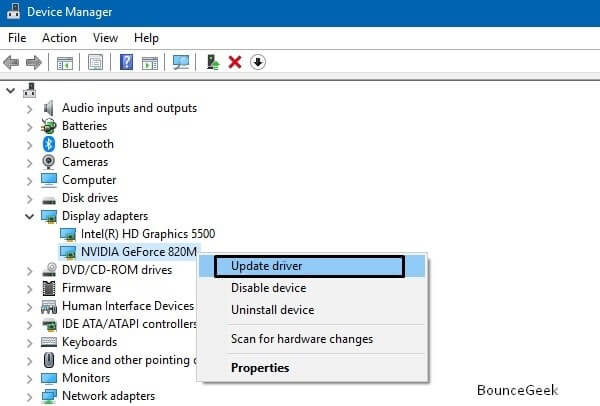Image resolution: width=600 pixels, height=406 pixels.
Task: Click the Mice and other pointing devices icon
Action: (49, 360)
